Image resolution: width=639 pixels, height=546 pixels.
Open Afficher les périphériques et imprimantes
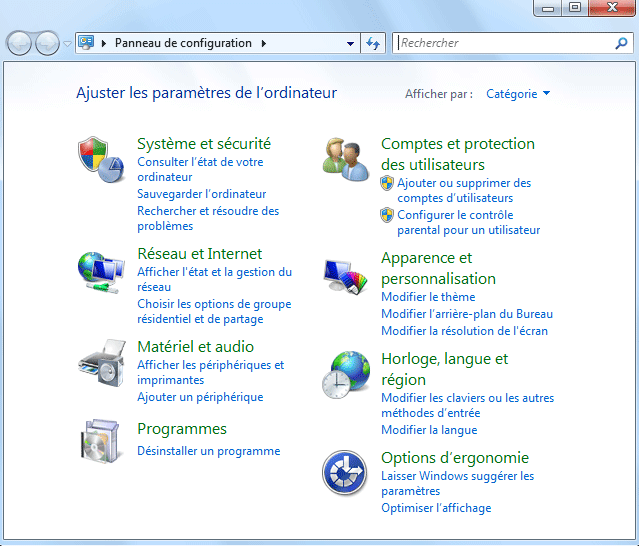coord(210,372)
